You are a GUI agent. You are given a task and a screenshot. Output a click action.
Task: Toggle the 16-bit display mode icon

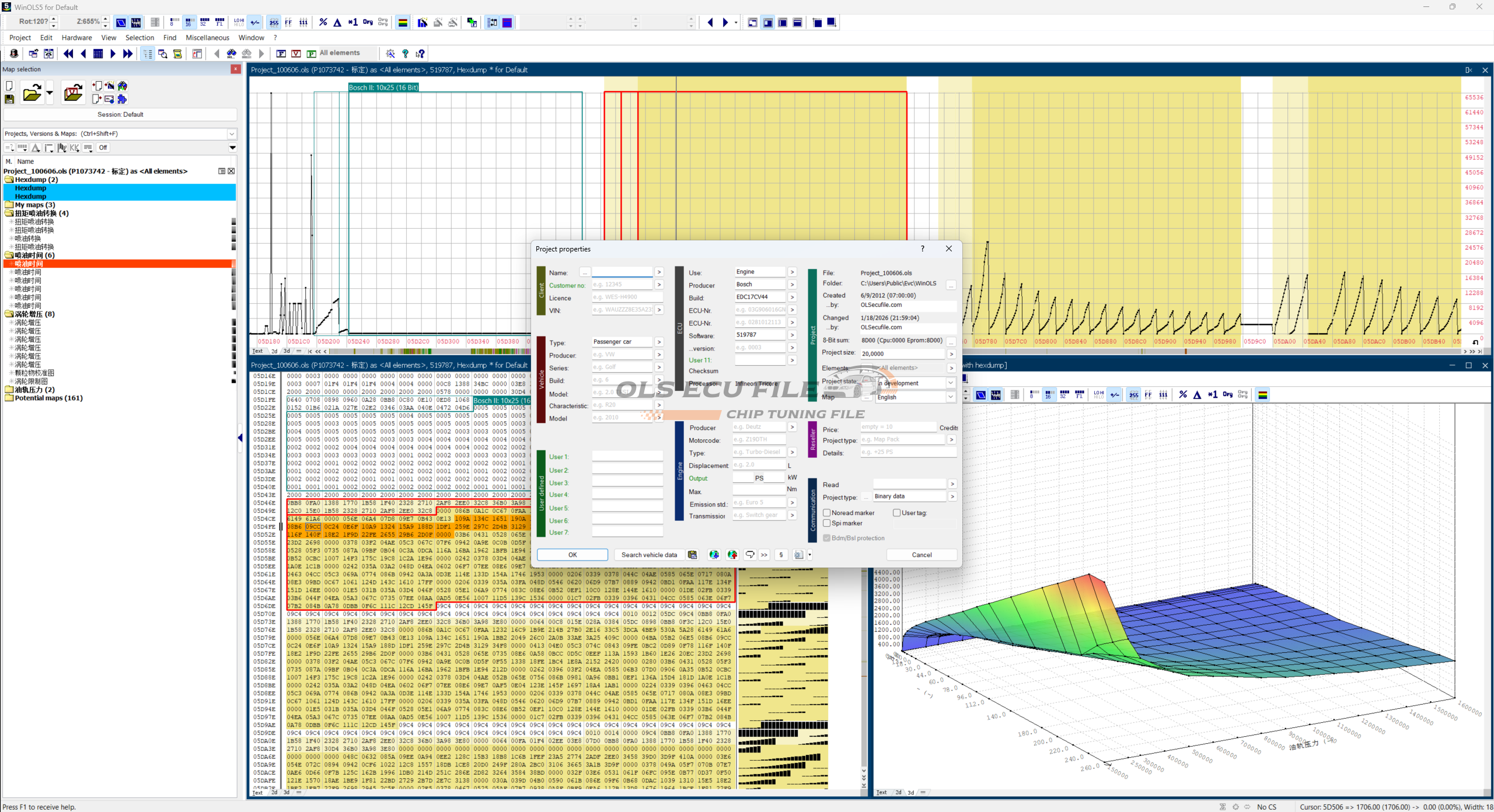pos(189,23)
